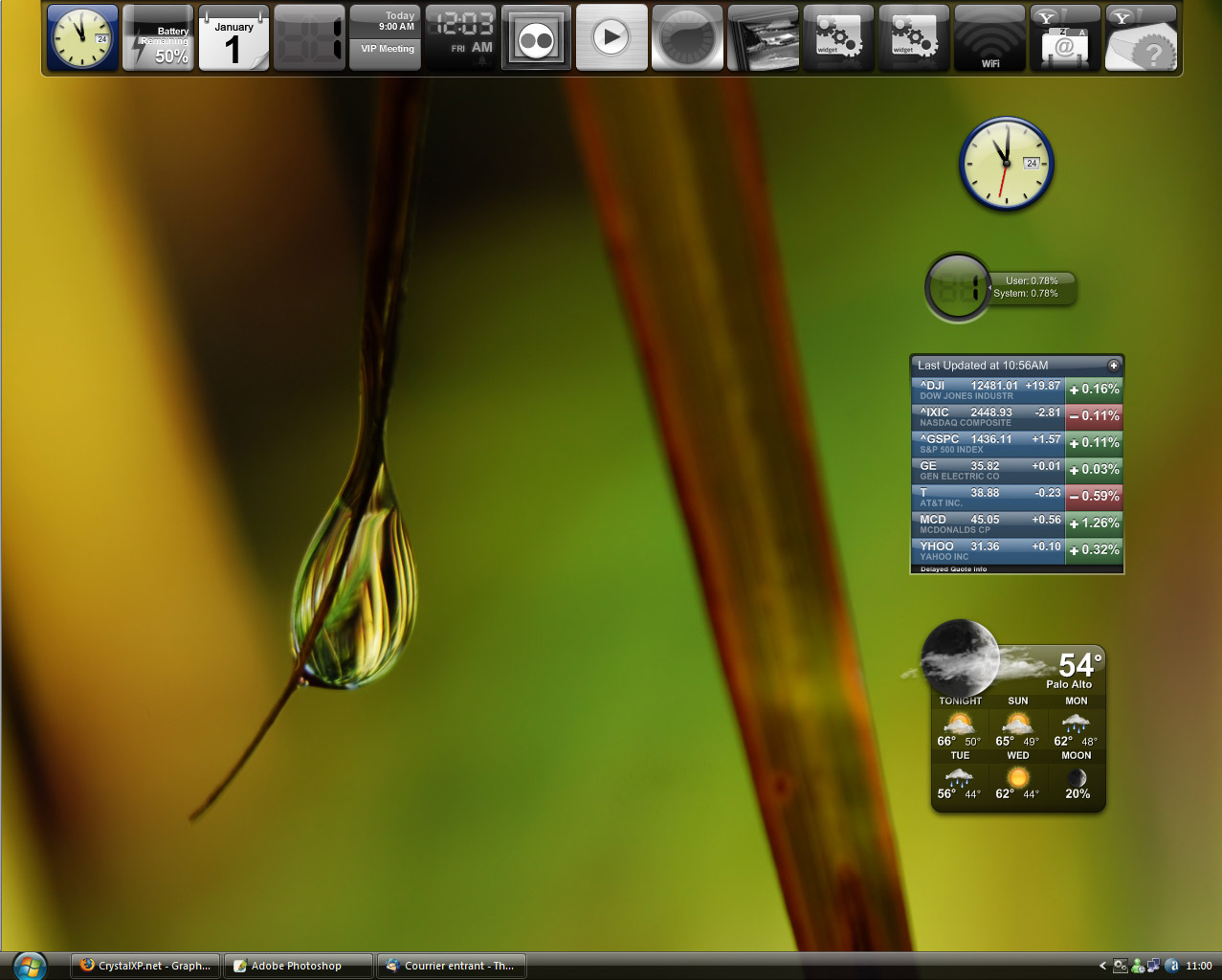
Task: Switch to CrystalXP.net Firefox taskbar window
Action: point(145,966)
